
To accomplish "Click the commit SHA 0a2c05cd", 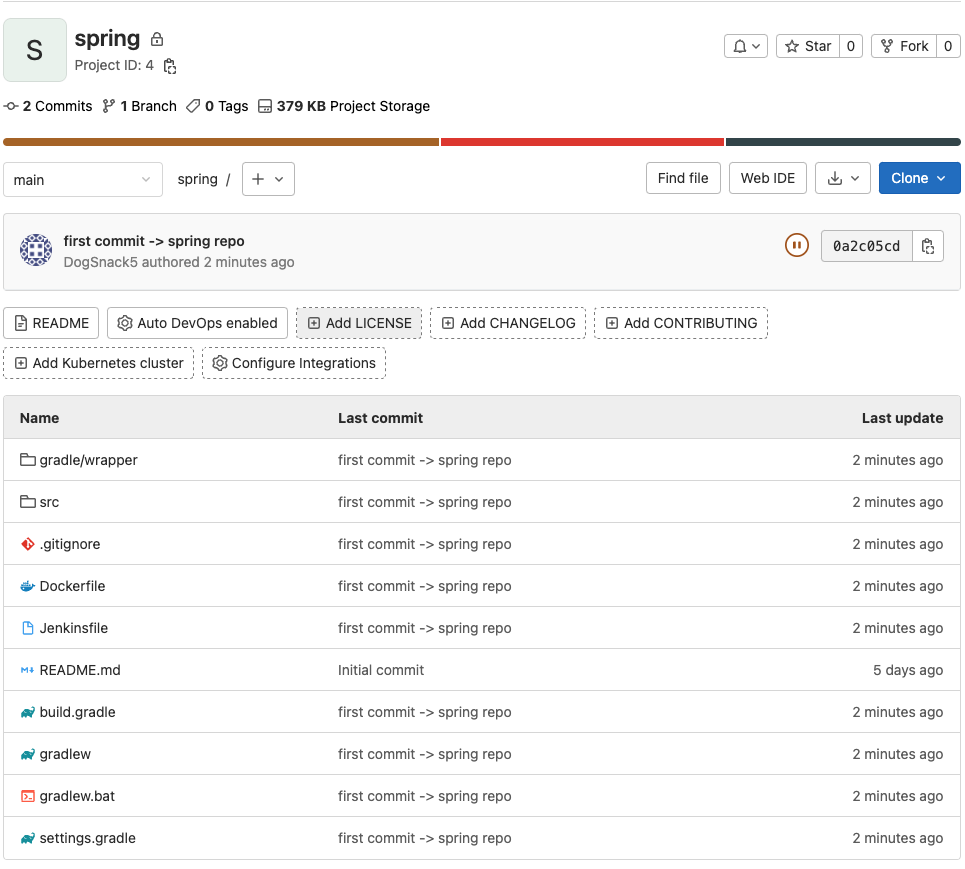I will coord(867,246).
